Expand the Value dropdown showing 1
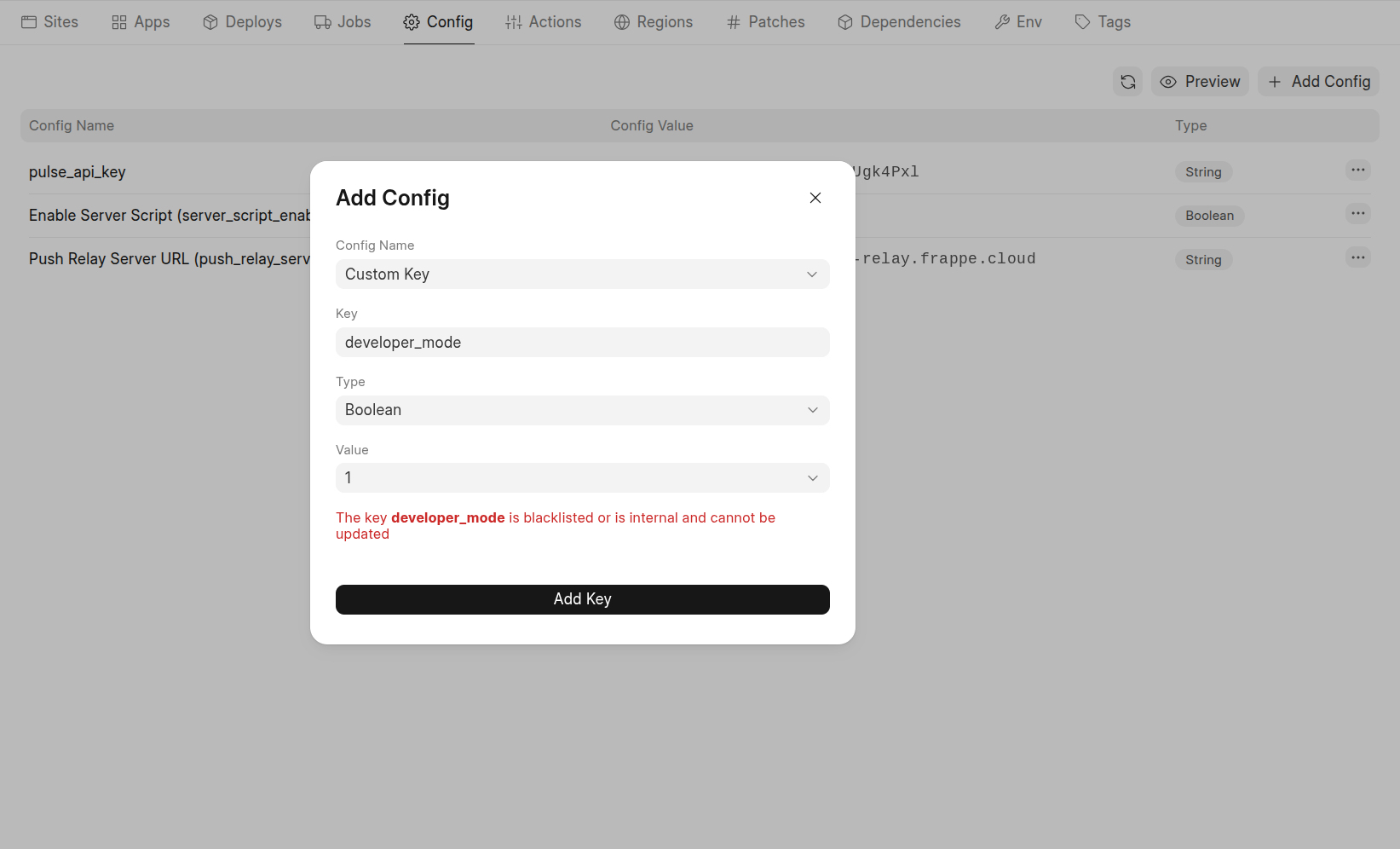This screenshot has height=849, width=1400. 582,477
